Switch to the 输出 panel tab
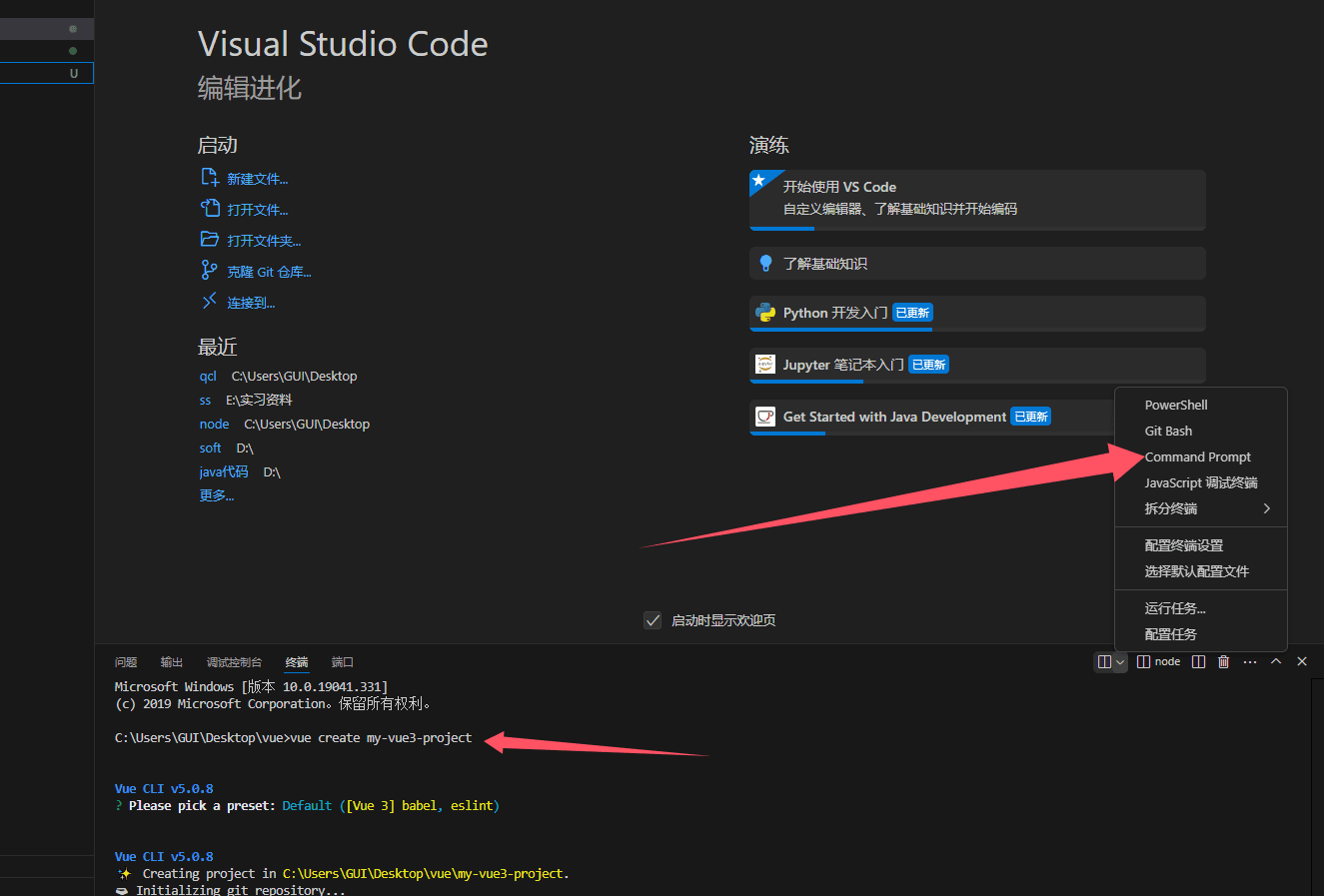Image resolution: width=1324 pixels, height=896 pixels. pyautogui.click(x=172, y=662)
